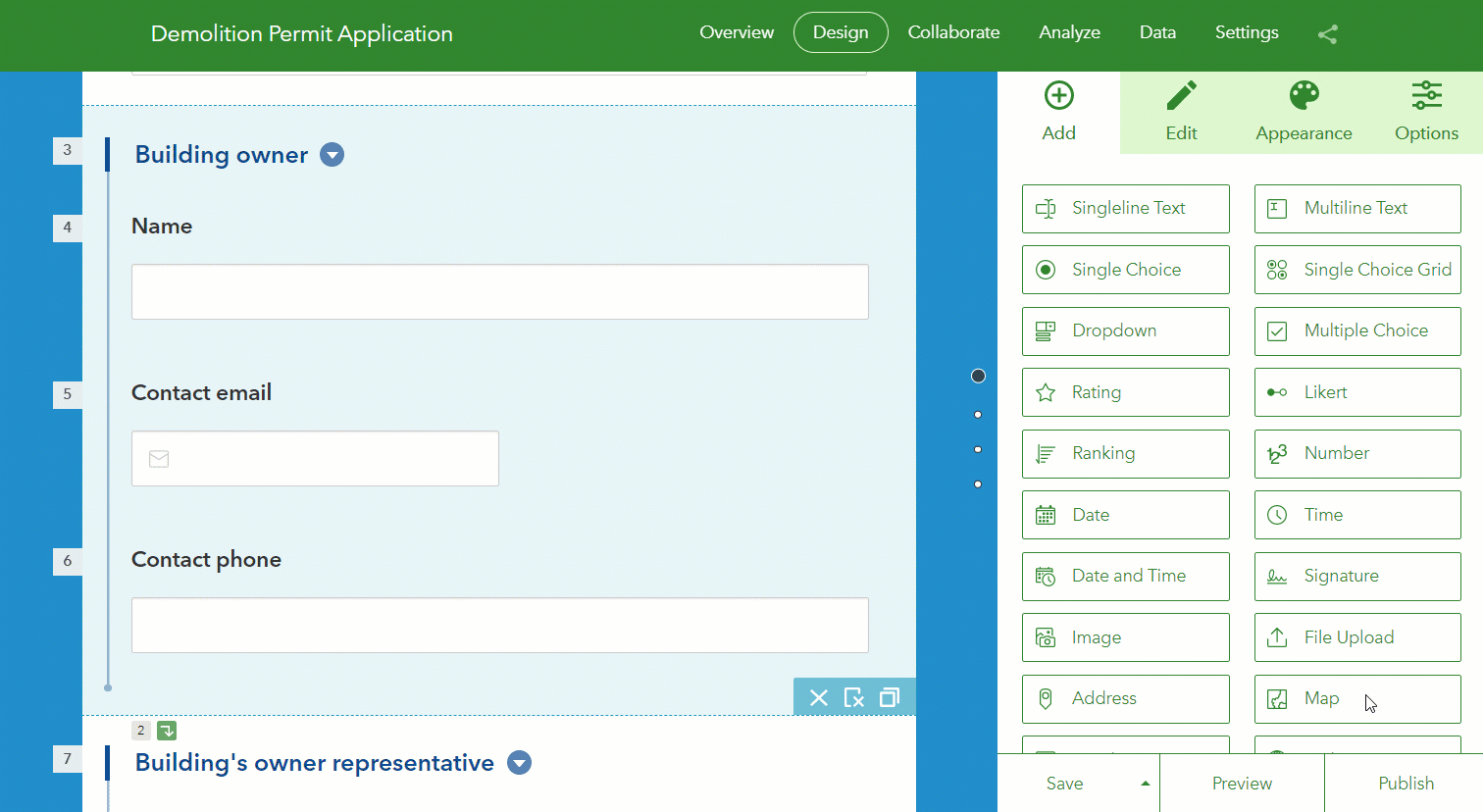Add a Rating question
1483x812 pixels.
coord(1125,392)
